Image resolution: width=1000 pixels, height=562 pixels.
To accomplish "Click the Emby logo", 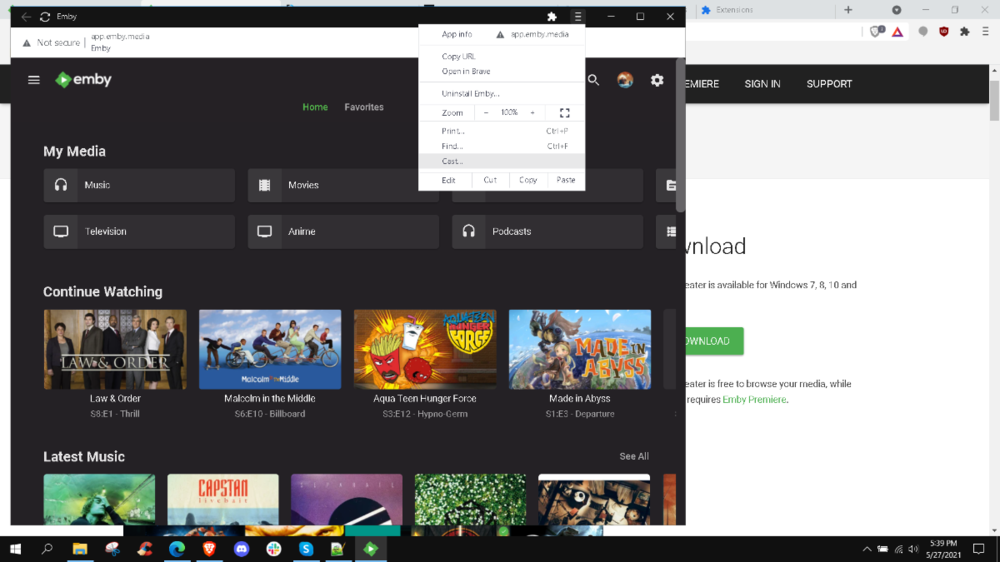I will (83, 80).
